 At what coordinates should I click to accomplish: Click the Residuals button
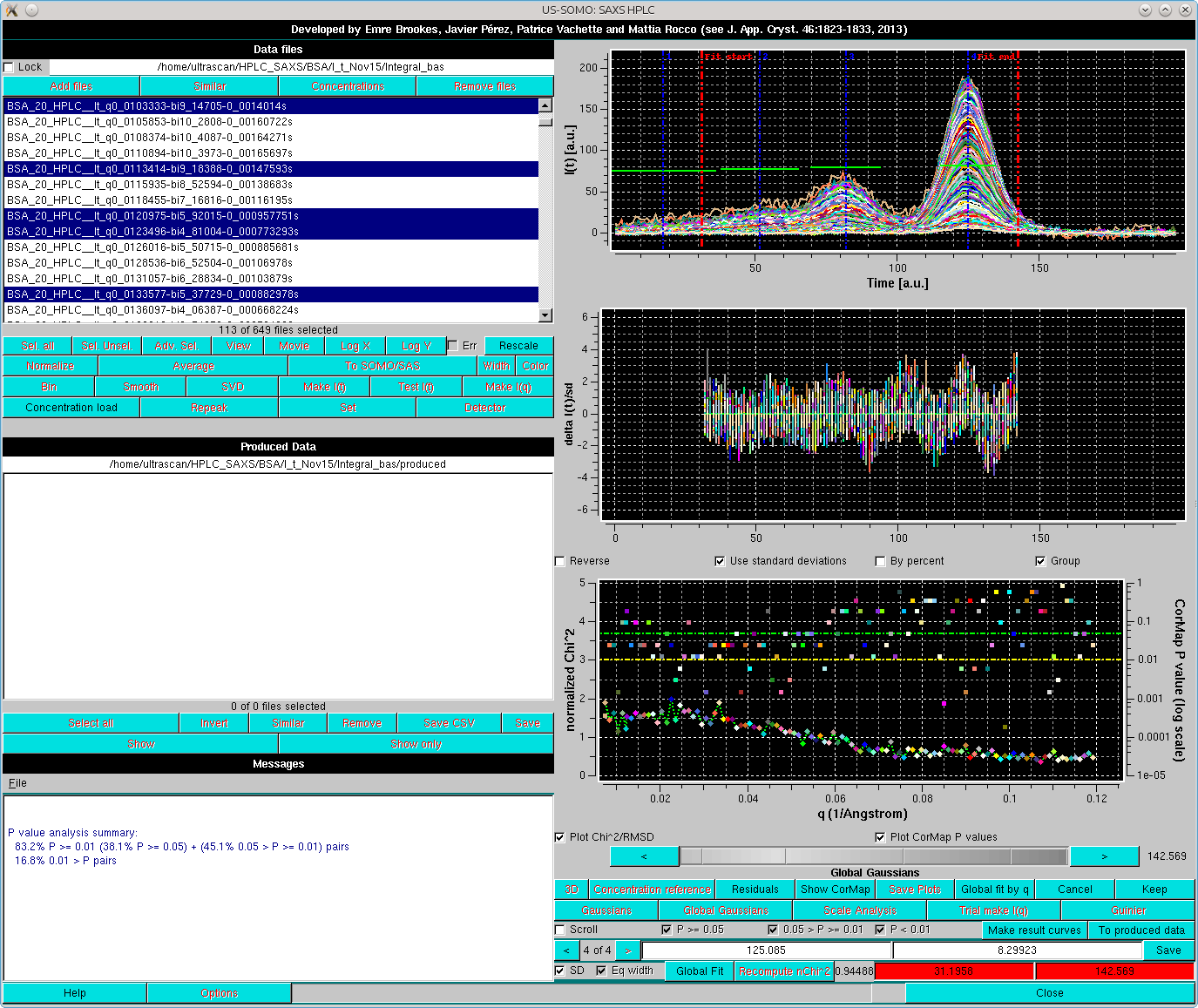point(755,890)
